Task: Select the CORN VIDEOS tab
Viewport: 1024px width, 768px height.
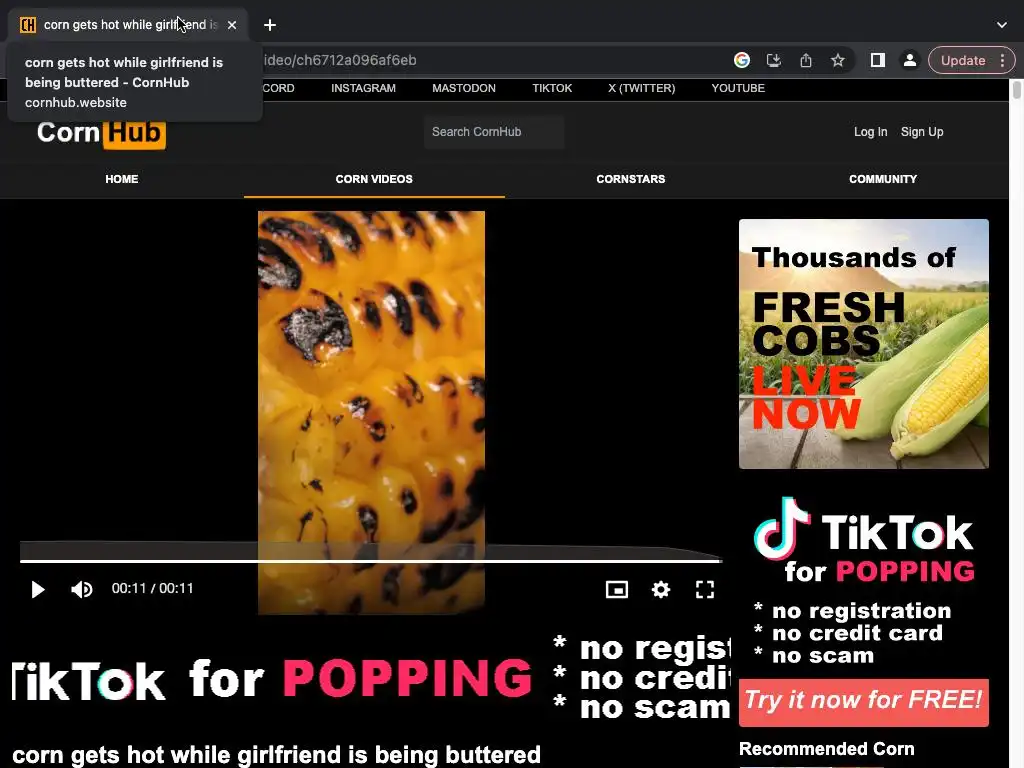Action: coord(374,179)
